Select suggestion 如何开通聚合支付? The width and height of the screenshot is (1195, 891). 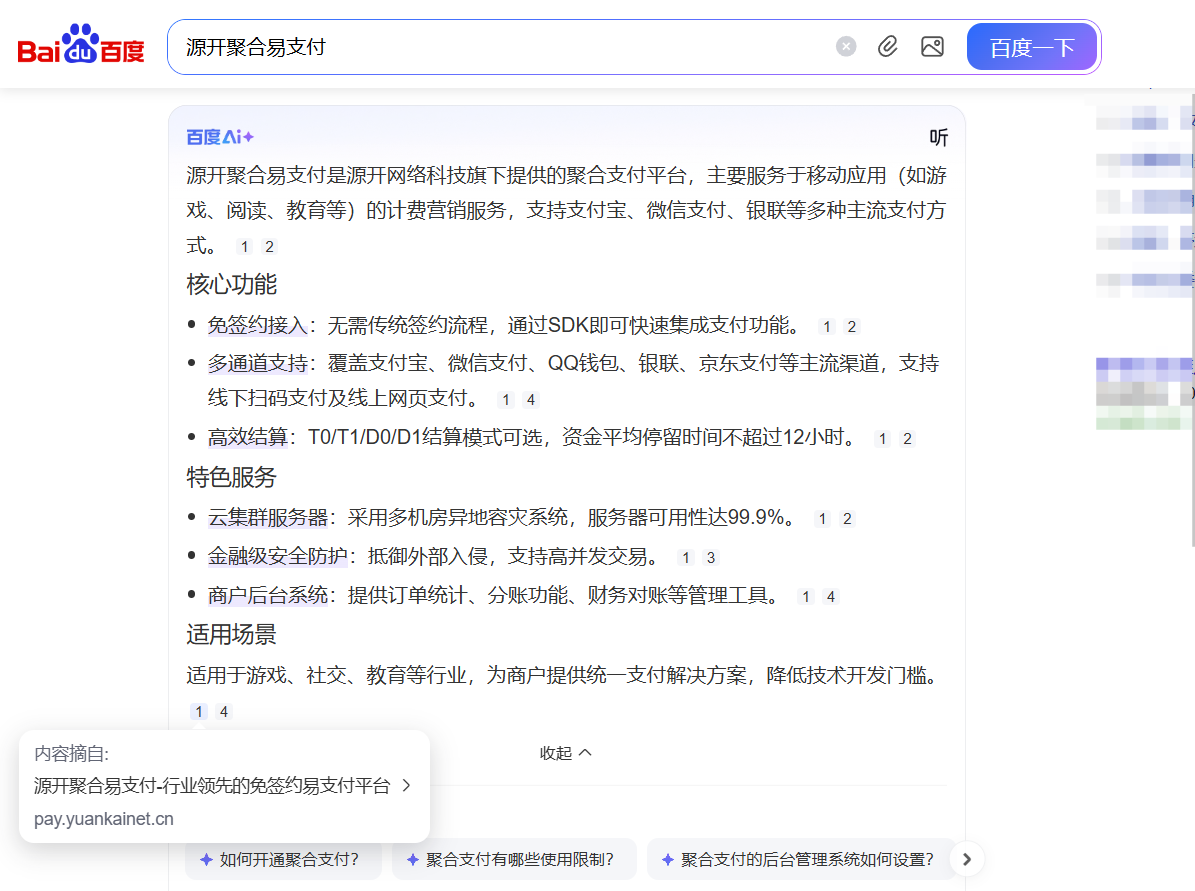[x=283, y=859]
